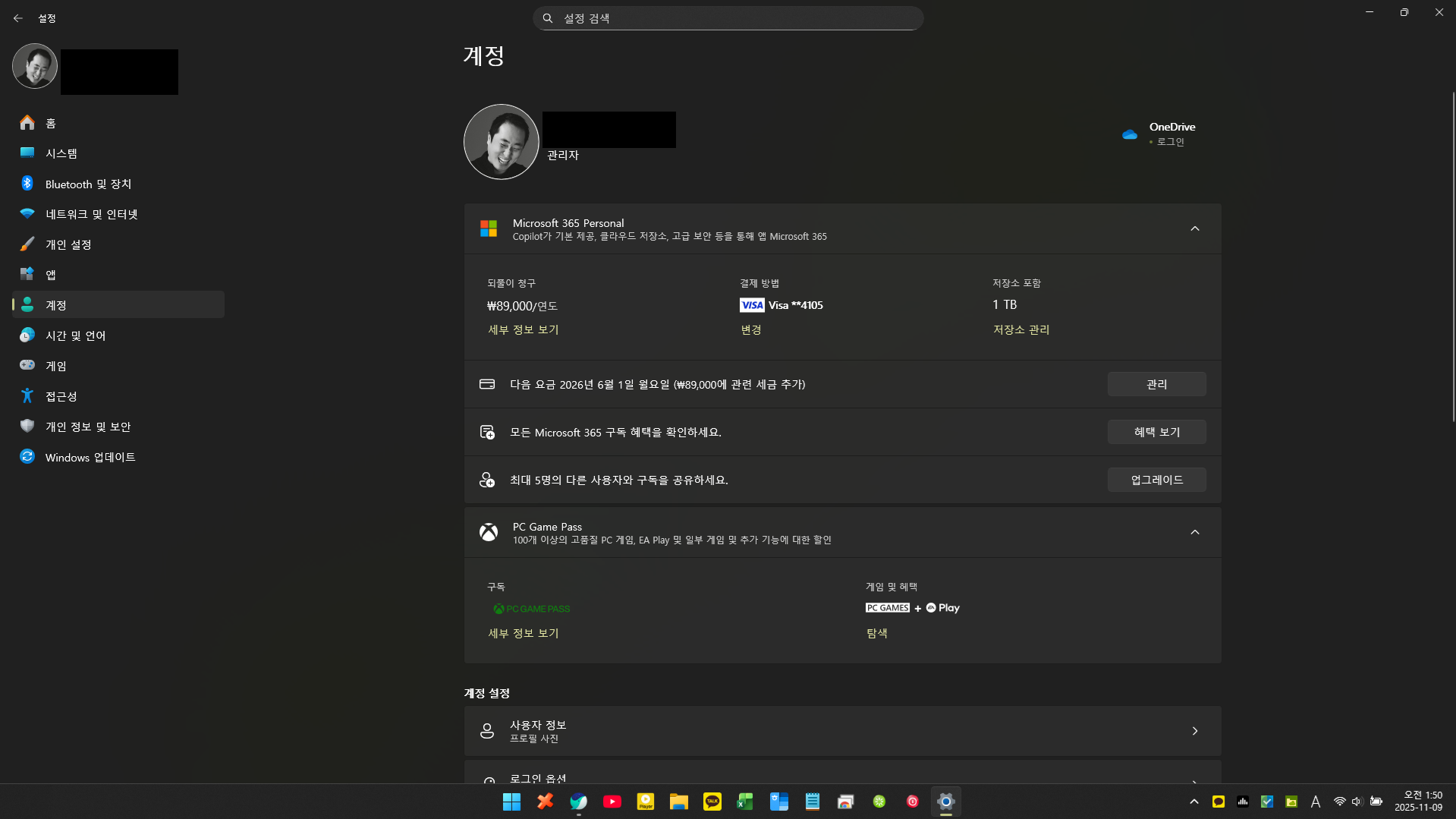Click the Windows Start button
Viewport: 1456px width, 819px height.
click(x=511, y=802)
